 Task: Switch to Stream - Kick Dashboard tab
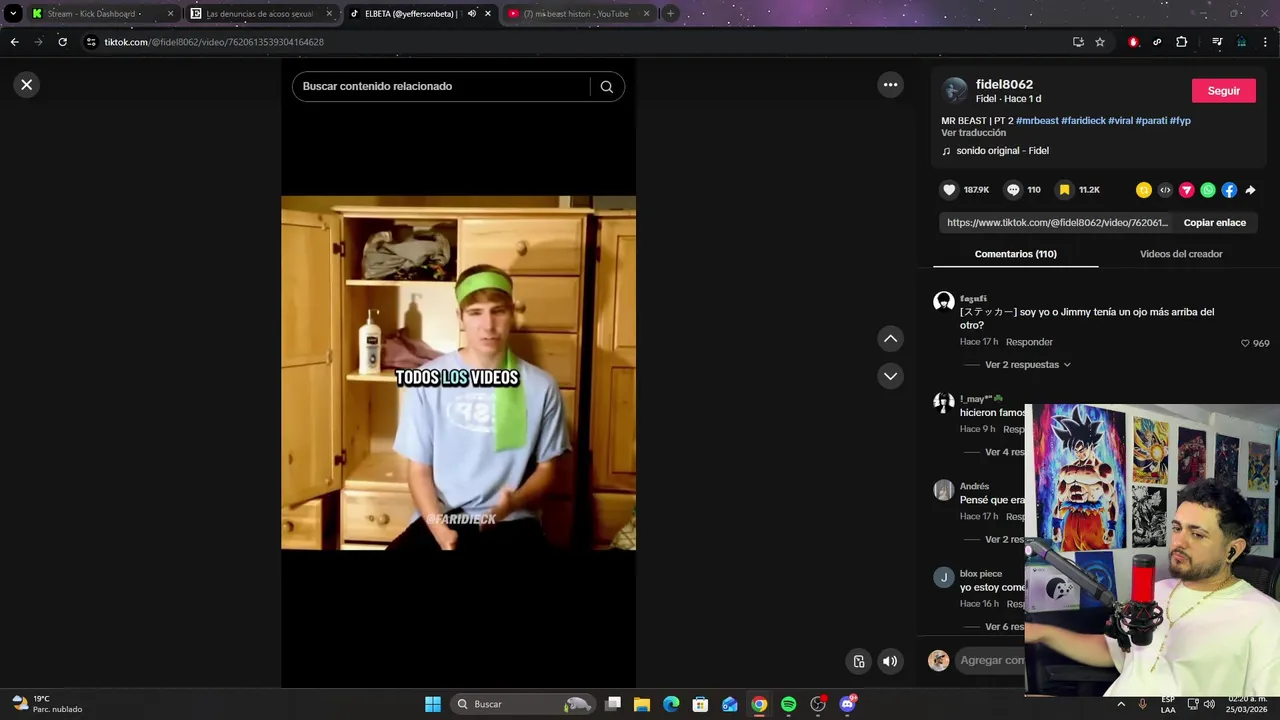click(102, 14)
